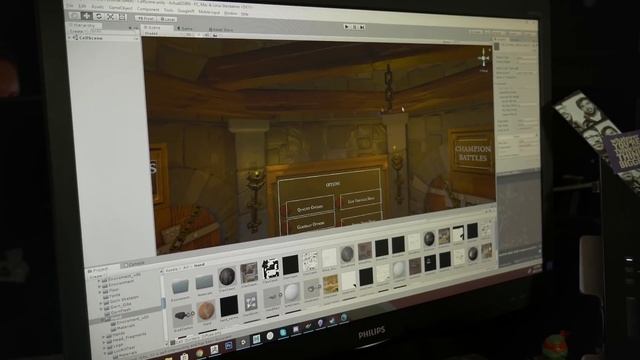Click the Project folder tree vertical scrollbar
The image size is (640, 360).
click(x=163, y=304)
